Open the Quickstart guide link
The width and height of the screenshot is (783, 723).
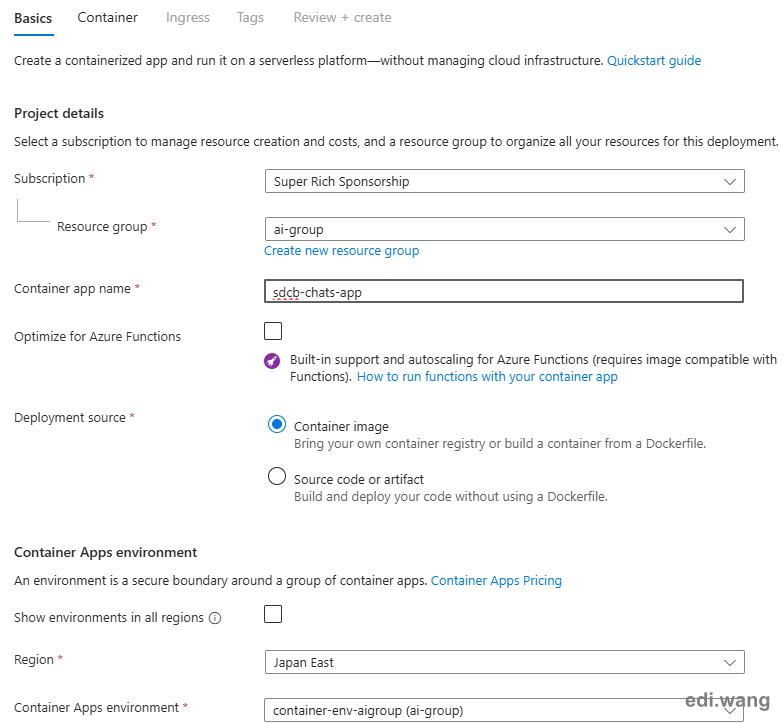point(654,60)
